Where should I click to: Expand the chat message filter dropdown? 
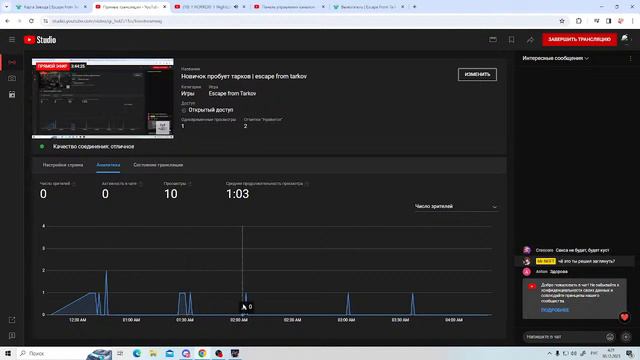[x=556, y=58]
